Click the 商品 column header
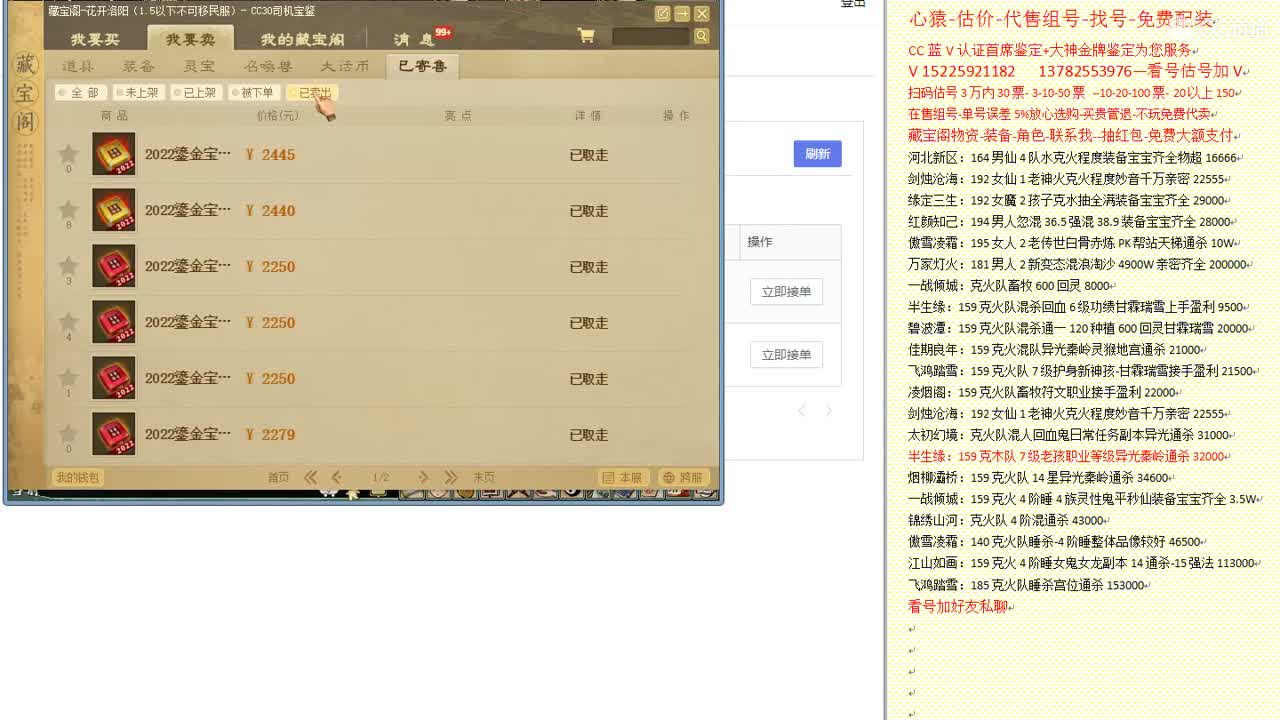Viewport: 1280px width, 720px height. click(x=115, y=115)
